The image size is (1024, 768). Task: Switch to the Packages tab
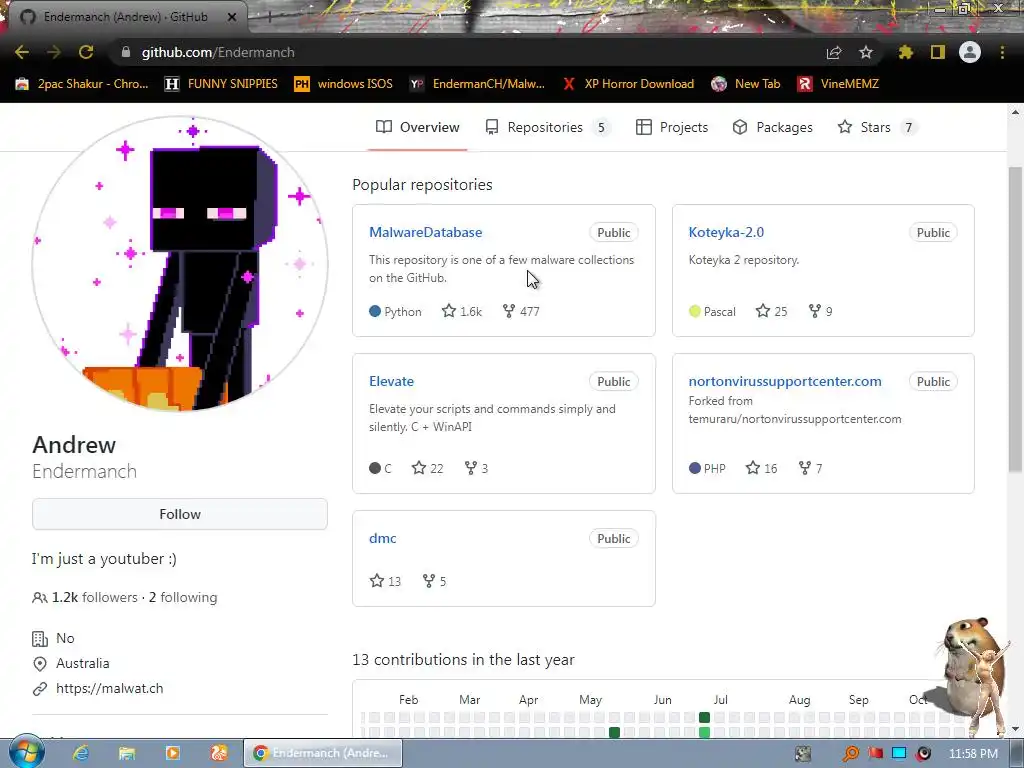click(773, 127)
